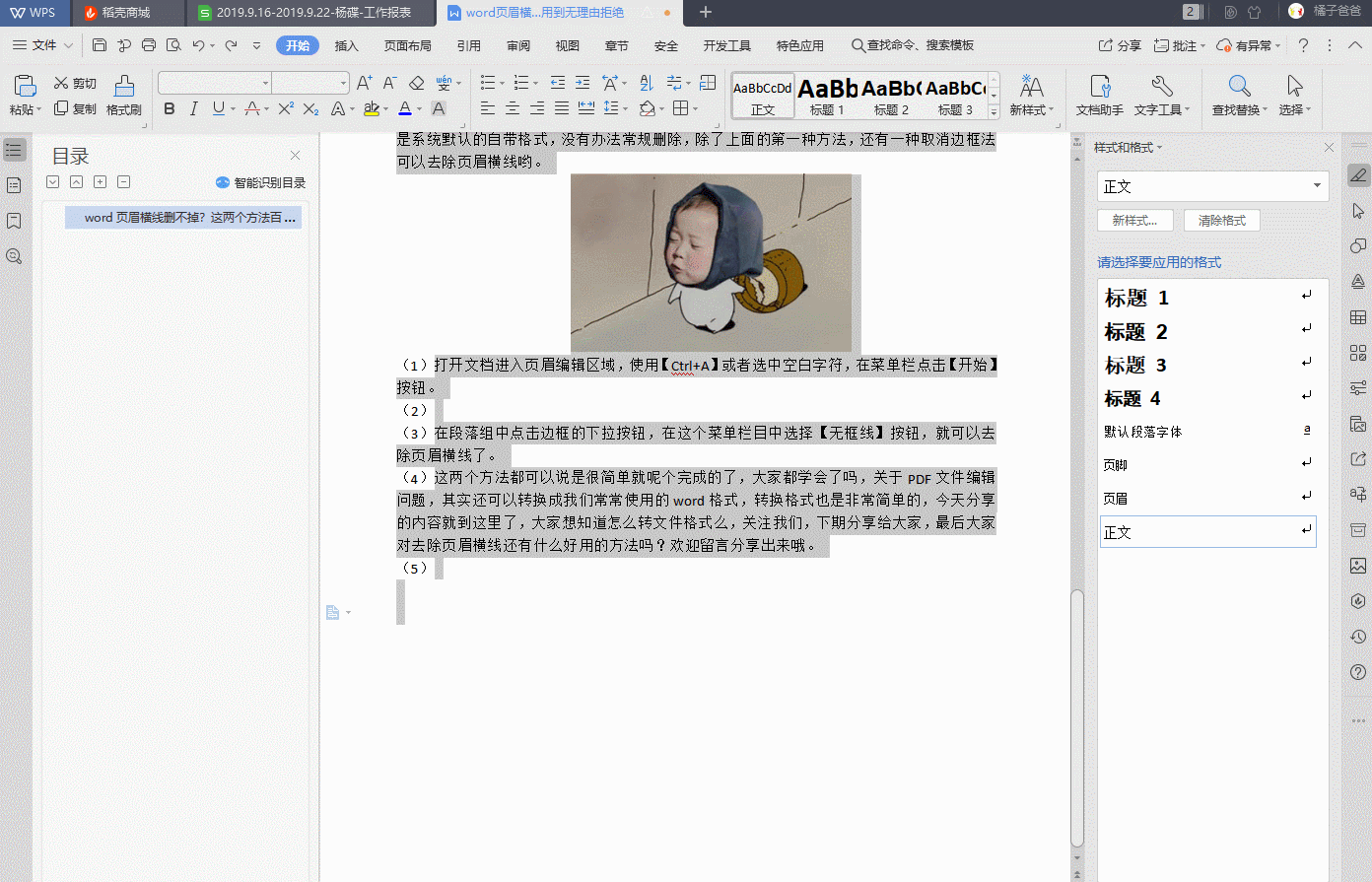
Task: Increase font size with A+ icon
Action: pyautogui.click(x=365, y=83)
